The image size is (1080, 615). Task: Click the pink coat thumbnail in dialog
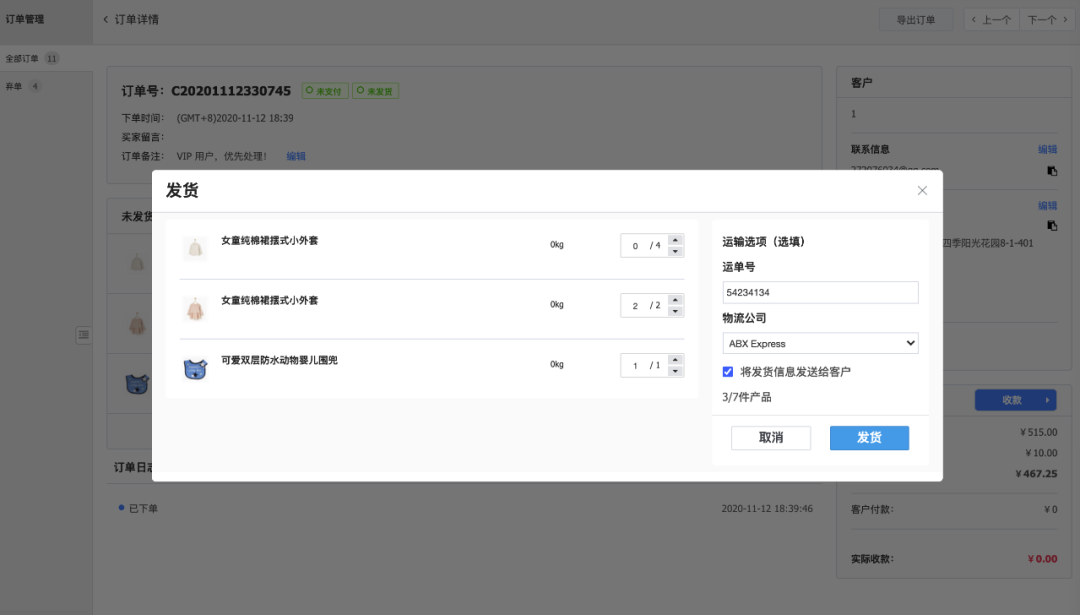195,309
